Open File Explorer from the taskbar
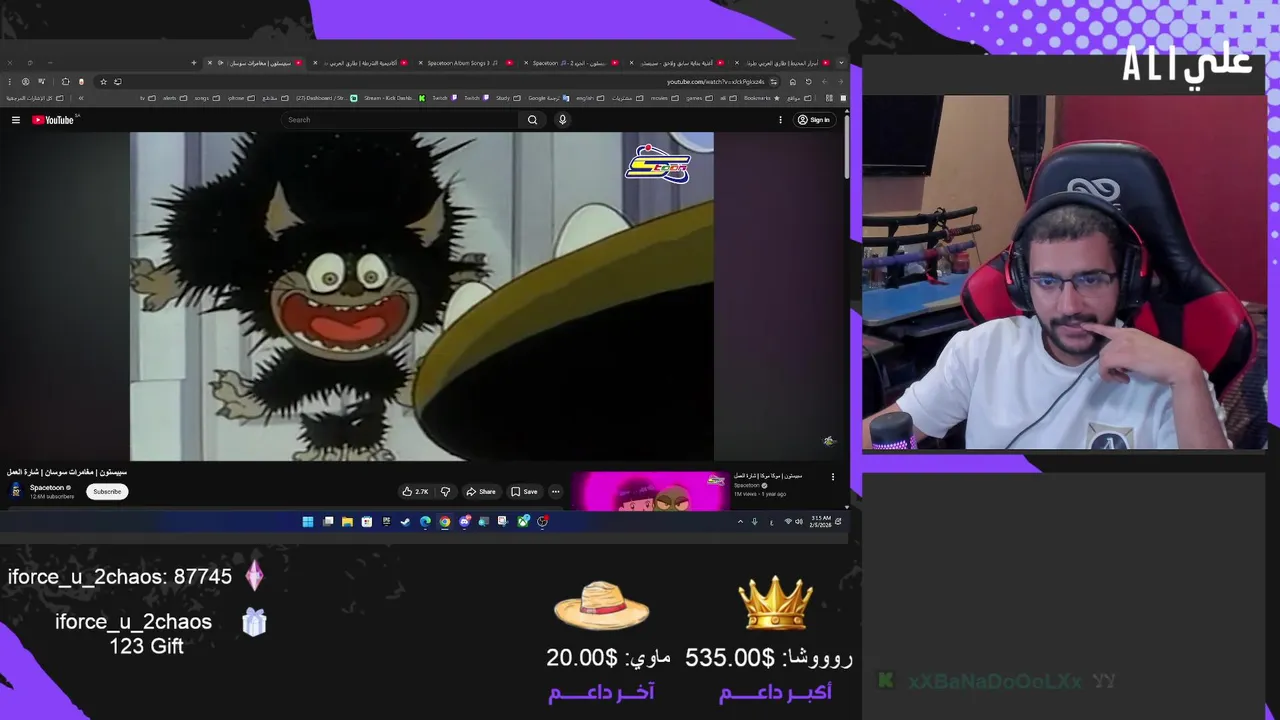The image size is (1280, 720). tap(347, 521)
